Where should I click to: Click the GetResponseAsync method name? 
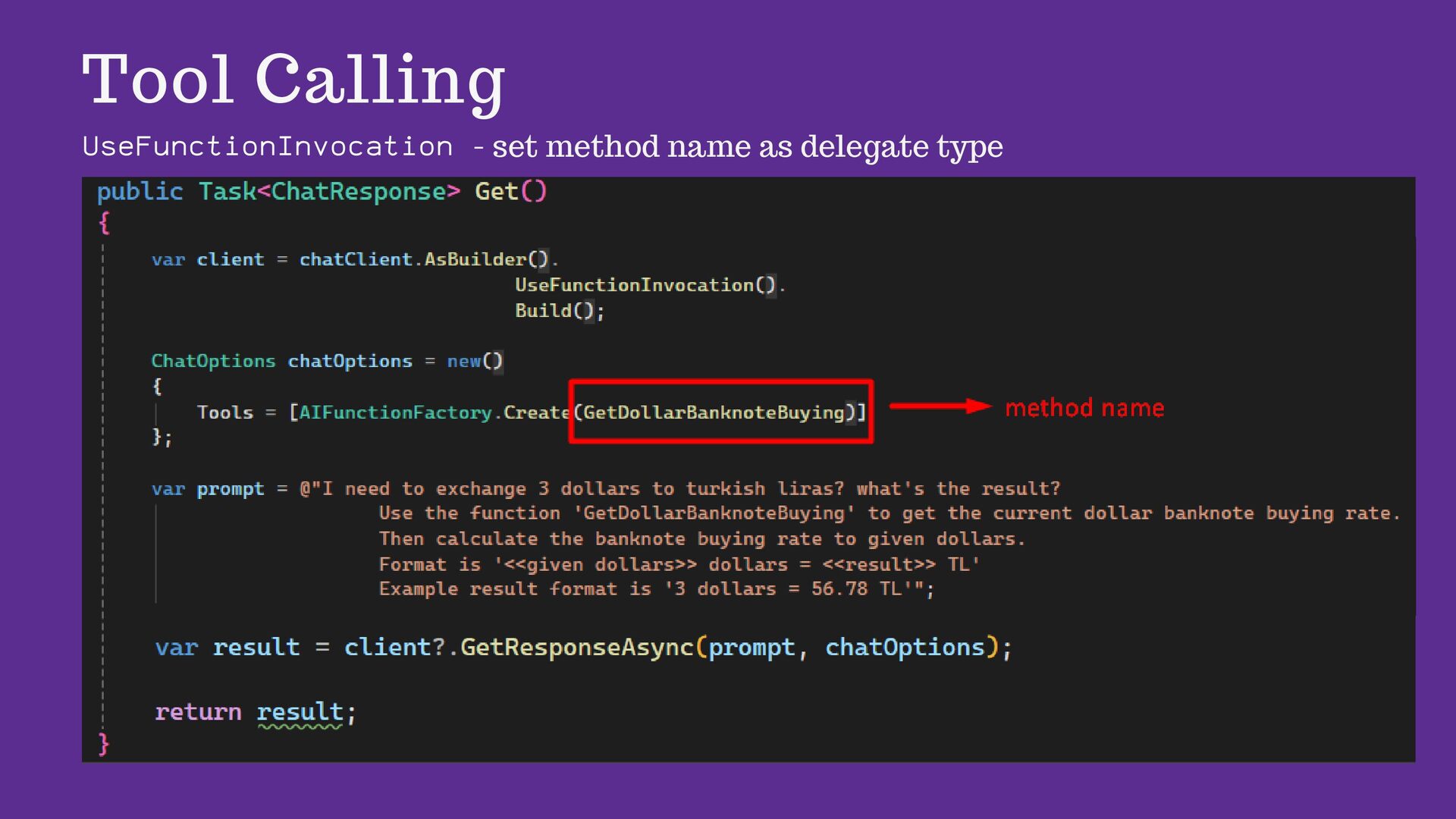[576, 648]
